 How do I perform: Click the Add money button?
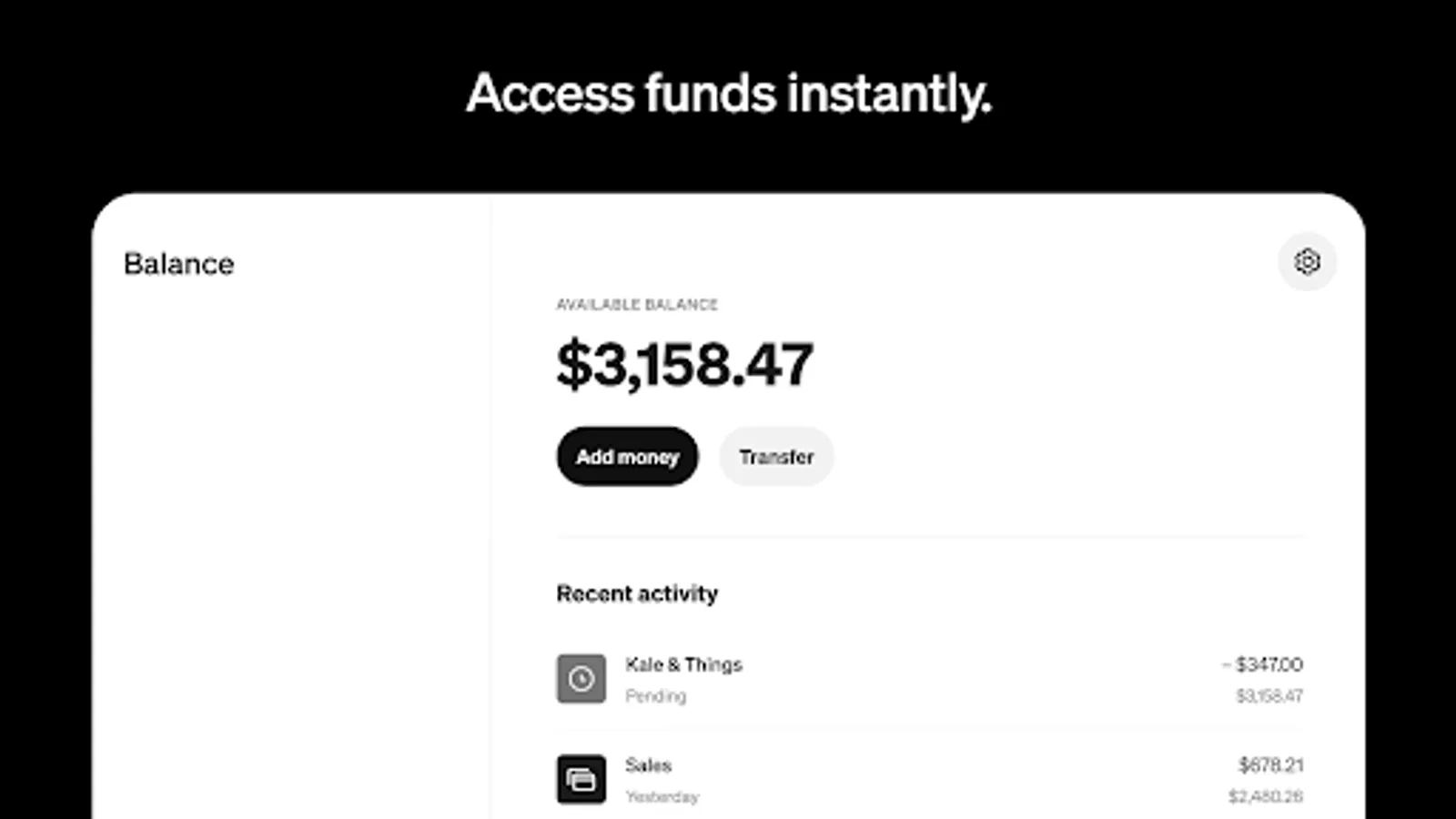(x=626, y=457)
